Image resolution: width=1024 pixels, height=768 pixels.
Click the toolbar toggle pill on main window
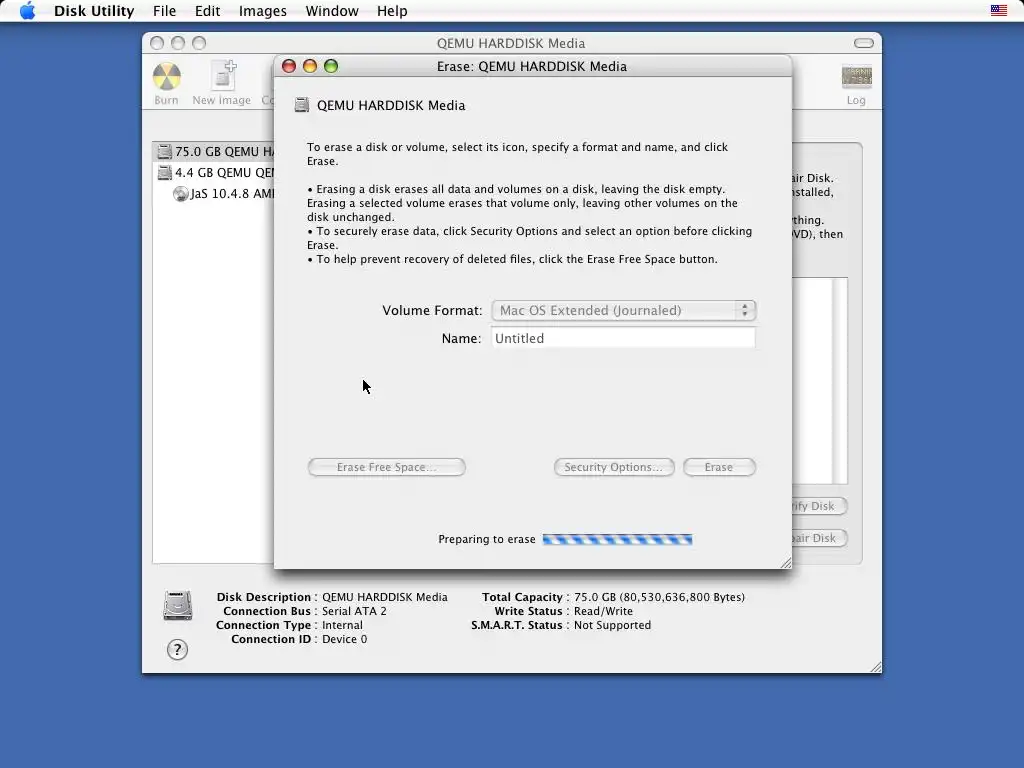click(x=863, y=43)
